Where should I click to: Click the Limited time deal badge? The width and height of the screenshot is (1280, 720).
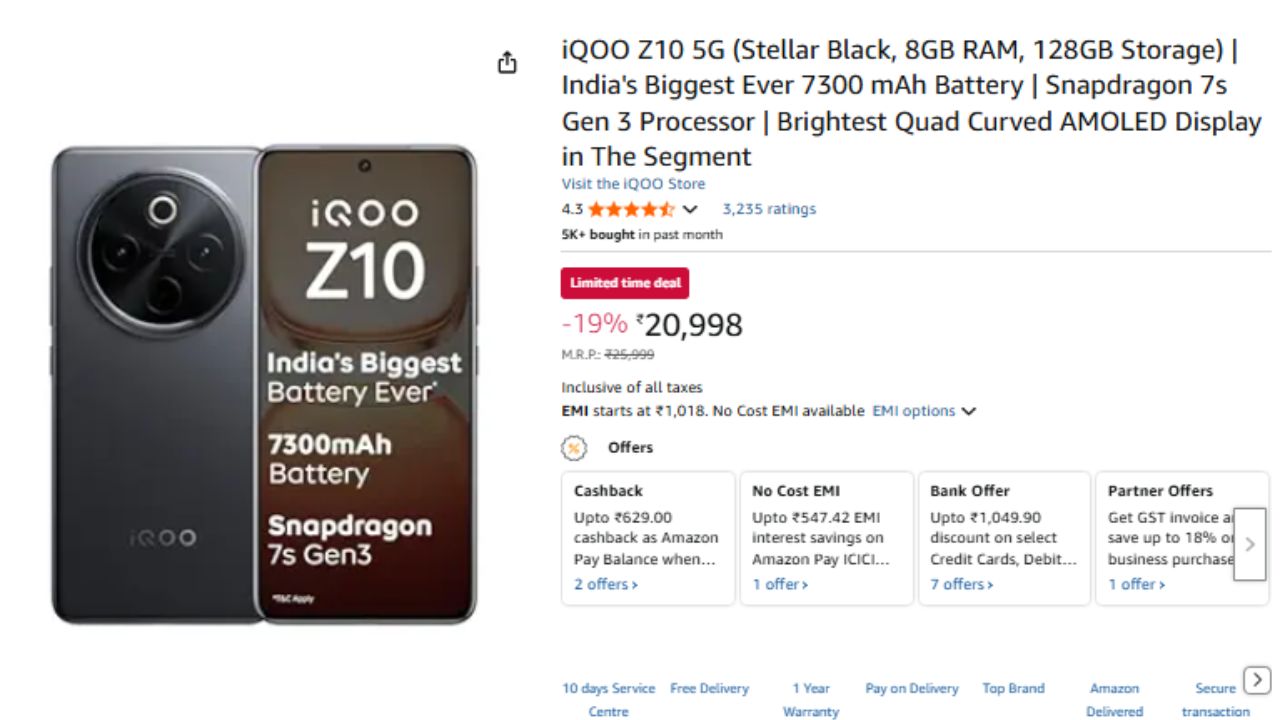pos(625,283)
